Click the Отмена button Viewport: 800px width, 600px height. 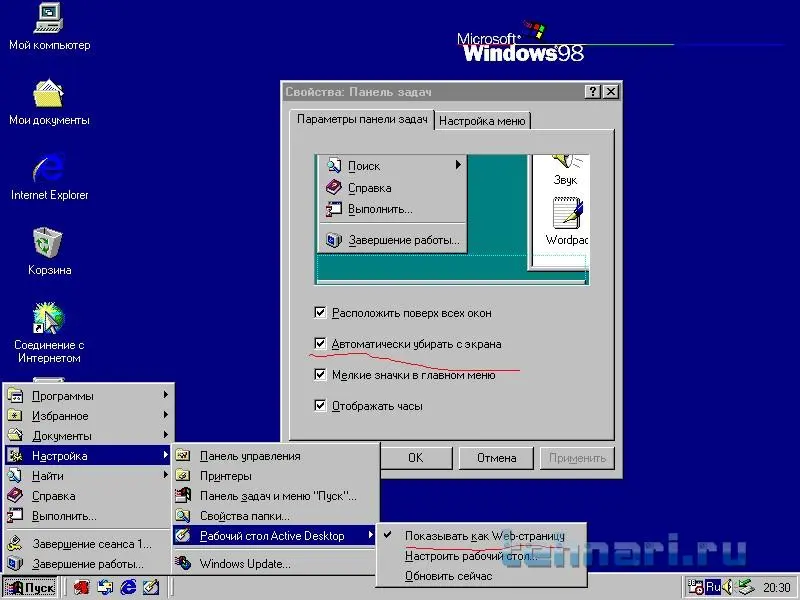[x=496, y=458]
